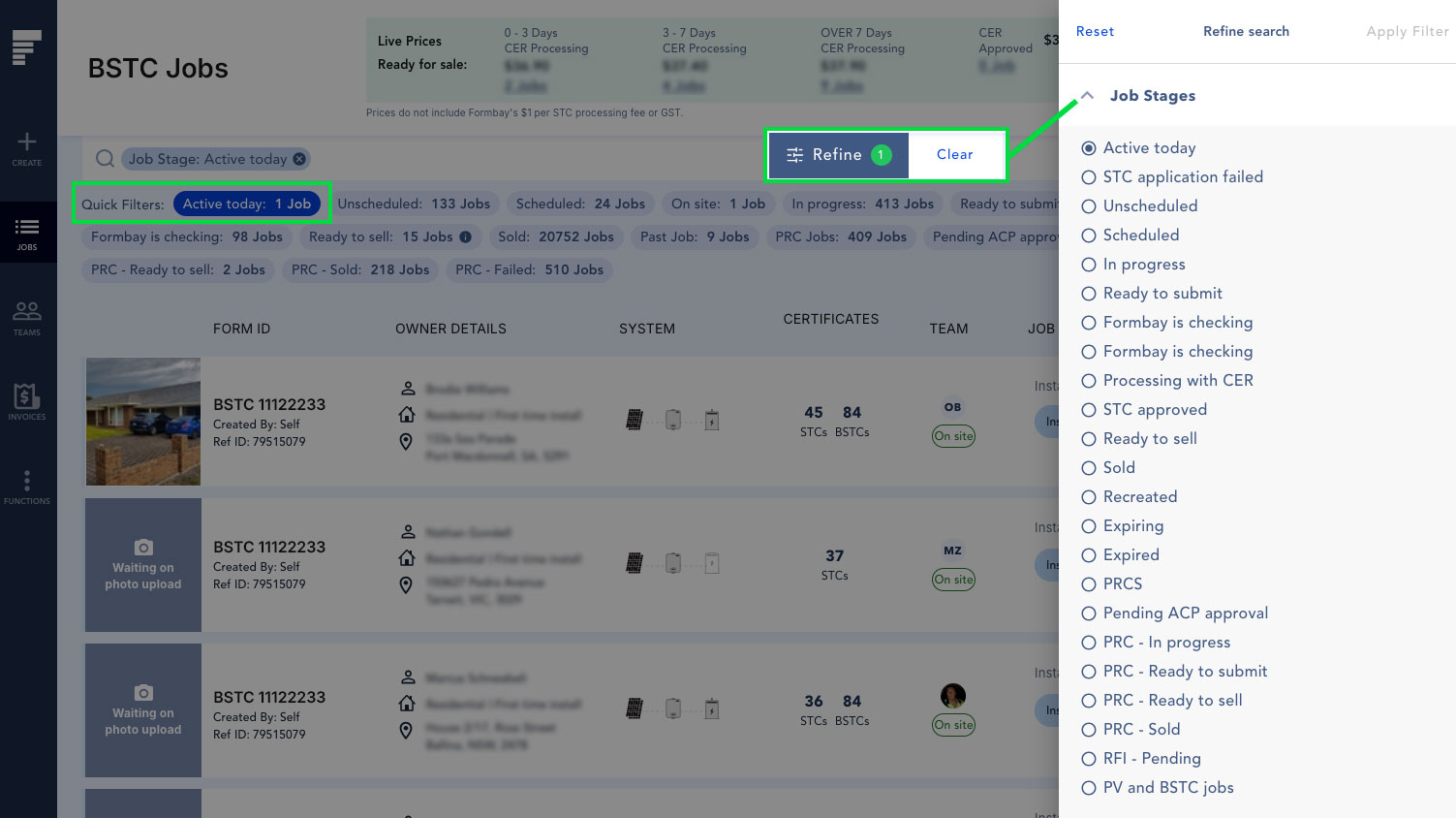Select the Unscheduled radio button
The image size is (1456, 818).
click(x=1089, y=206)
